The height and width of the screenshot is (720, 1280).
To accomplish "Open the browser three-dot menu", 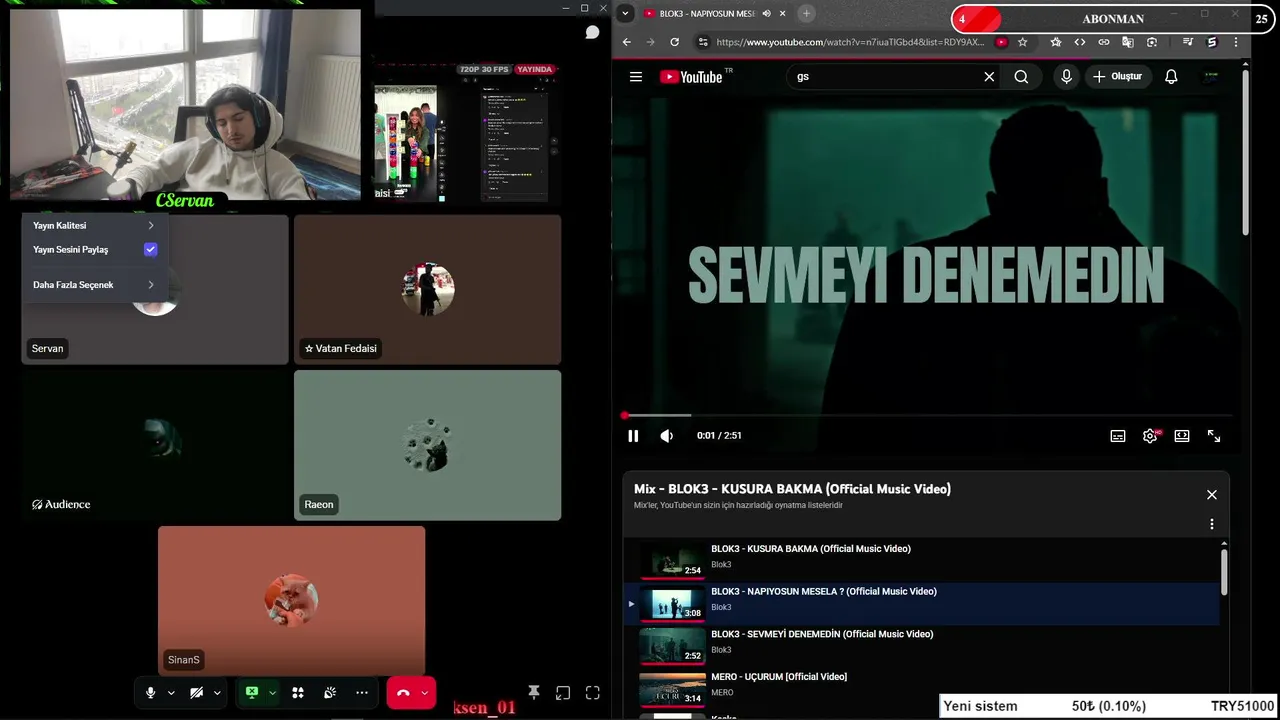I will click(x=1236, y=42).
